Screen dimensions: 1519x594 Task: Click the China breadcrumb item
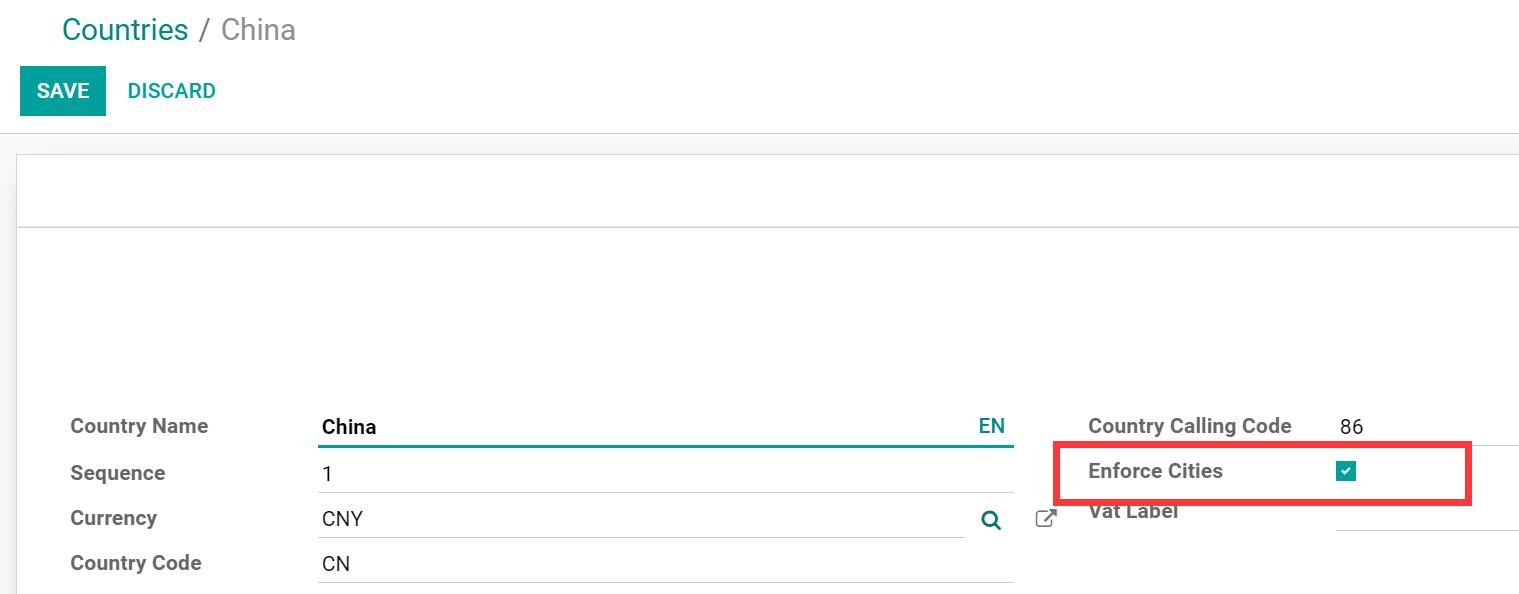tap(258, 30)
